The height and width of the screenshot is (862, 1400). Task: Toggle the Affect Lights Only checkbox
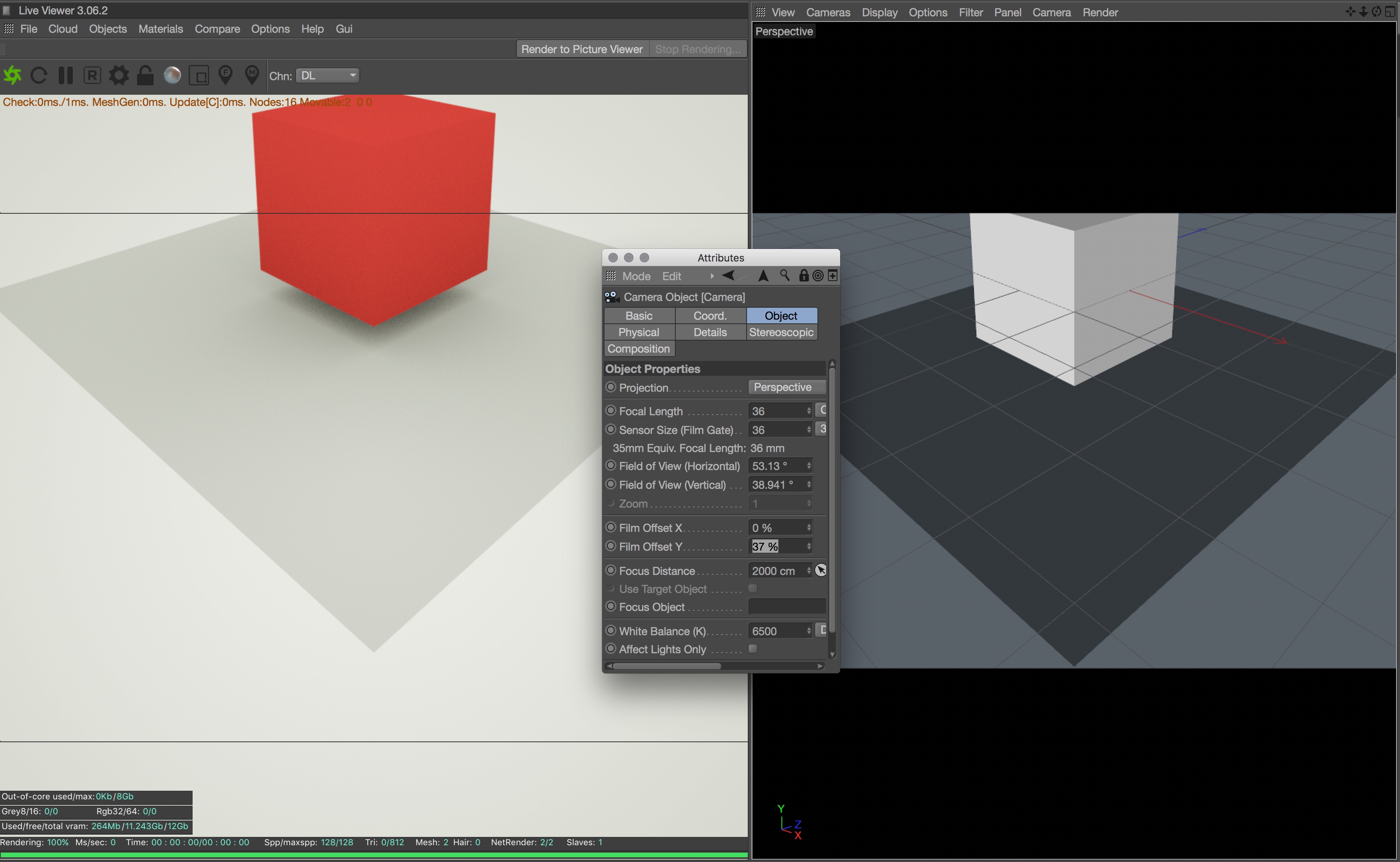tap(752, 649)
